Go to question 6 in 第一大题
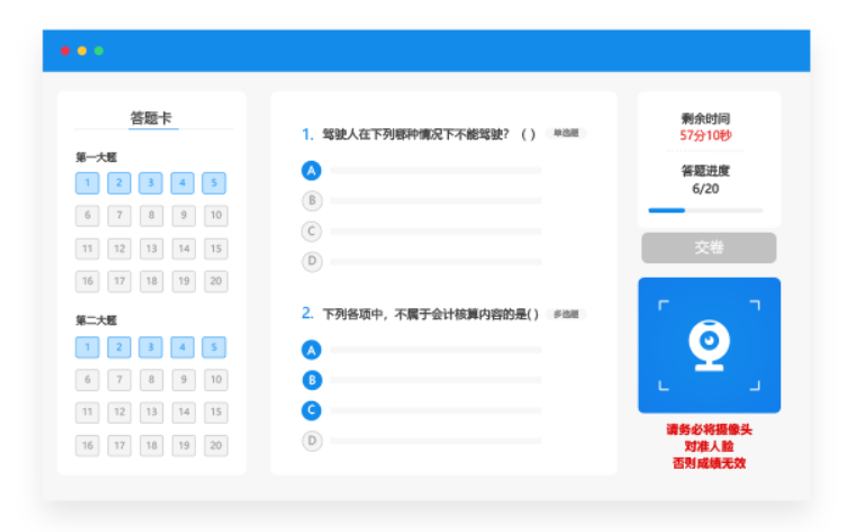Image resolution: width=857 pixels, height=532 pixels. click(87, 215)
